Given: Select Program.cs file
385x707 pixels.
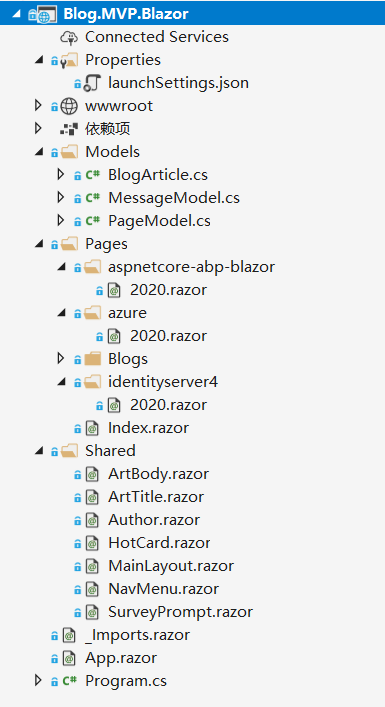Looking at the screenshot, I should (x=126, y=681).
